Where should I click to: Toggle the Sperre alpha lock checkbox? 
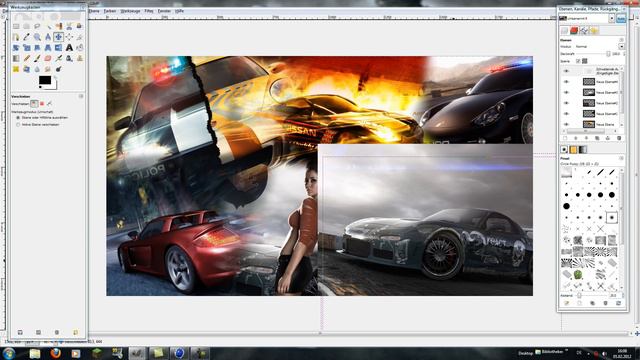pyautogui.click(x=578, y=61)
